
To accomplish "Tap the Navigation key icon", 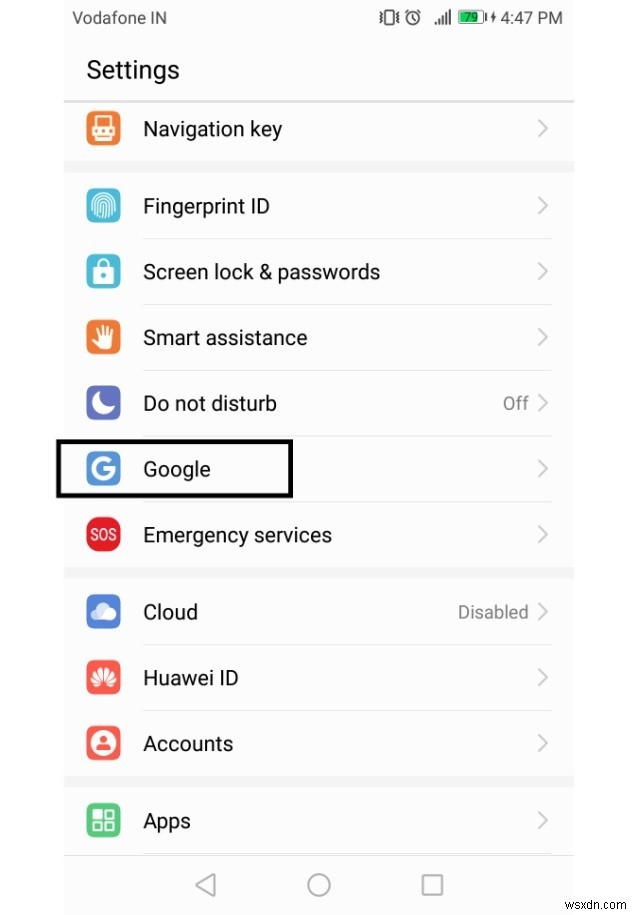I will [x=103, y=129].
